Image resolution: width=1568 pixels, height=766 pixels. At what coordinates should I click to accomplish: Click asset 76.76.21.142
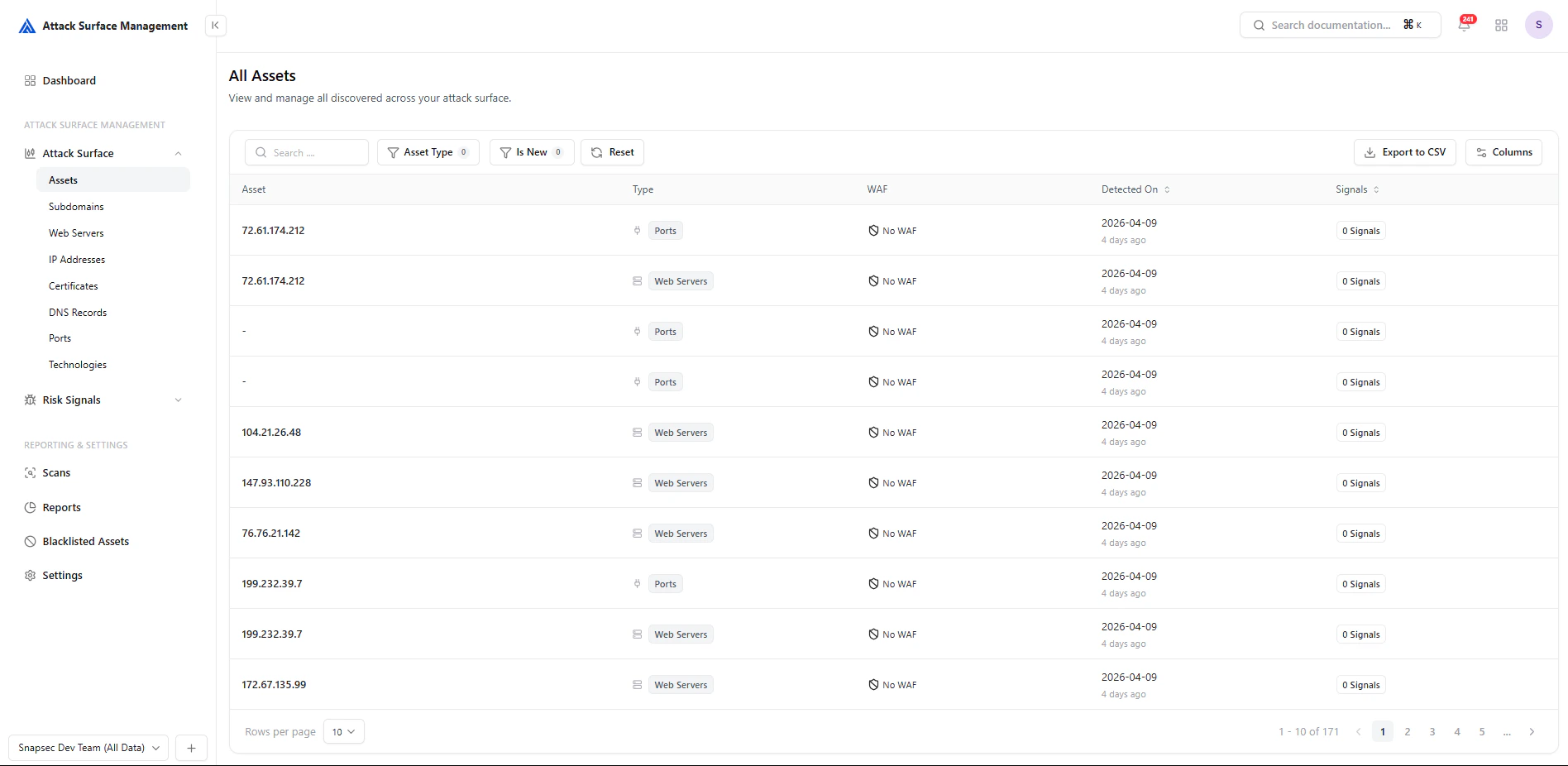(271, 533)
